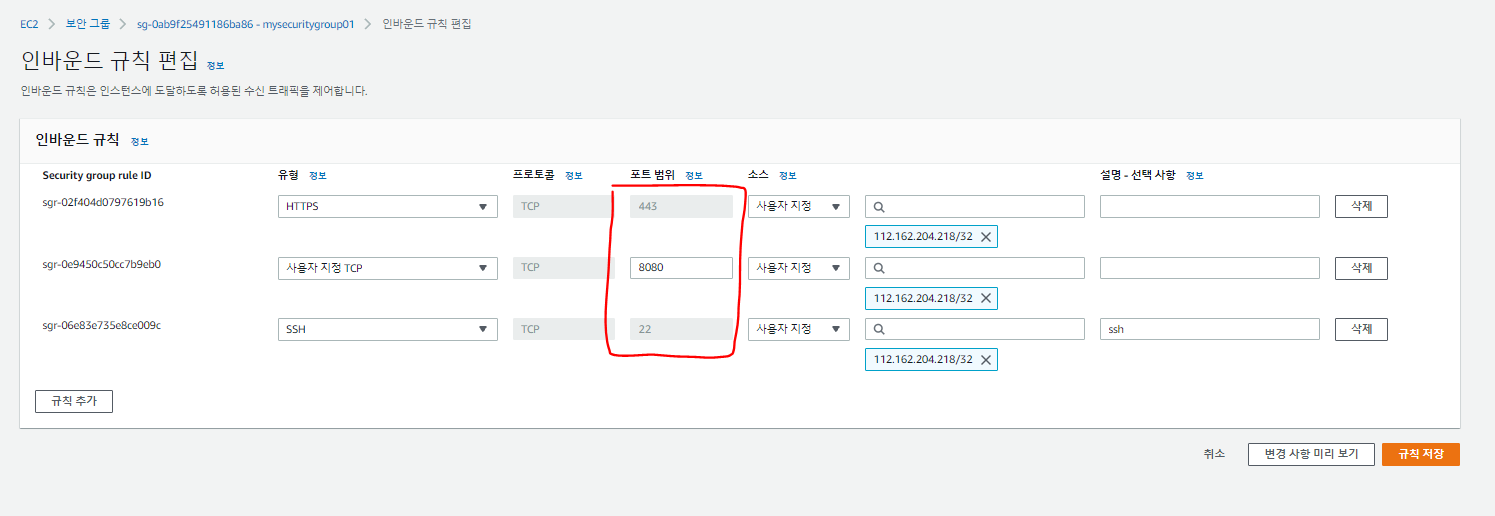Image resolution: width=1495 pixels, height=516 pixels.
Task: Focus description field containing ssh
Action: pos(1210,329)
